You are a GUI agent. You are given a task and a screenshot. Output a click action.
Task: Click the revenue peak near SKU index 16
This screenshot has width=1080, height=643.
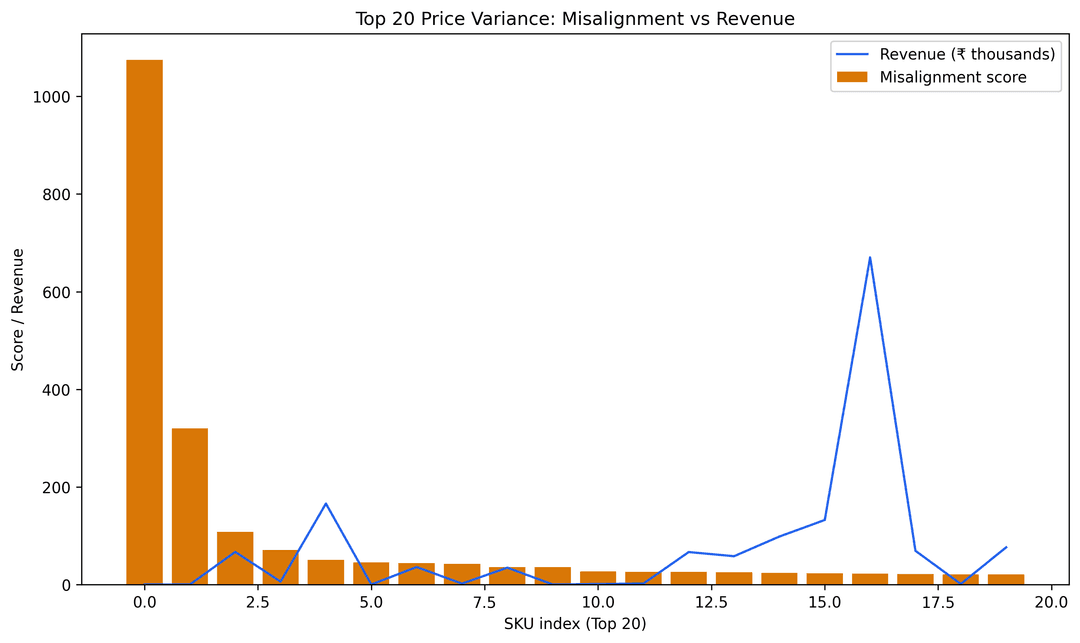[870, 257]
